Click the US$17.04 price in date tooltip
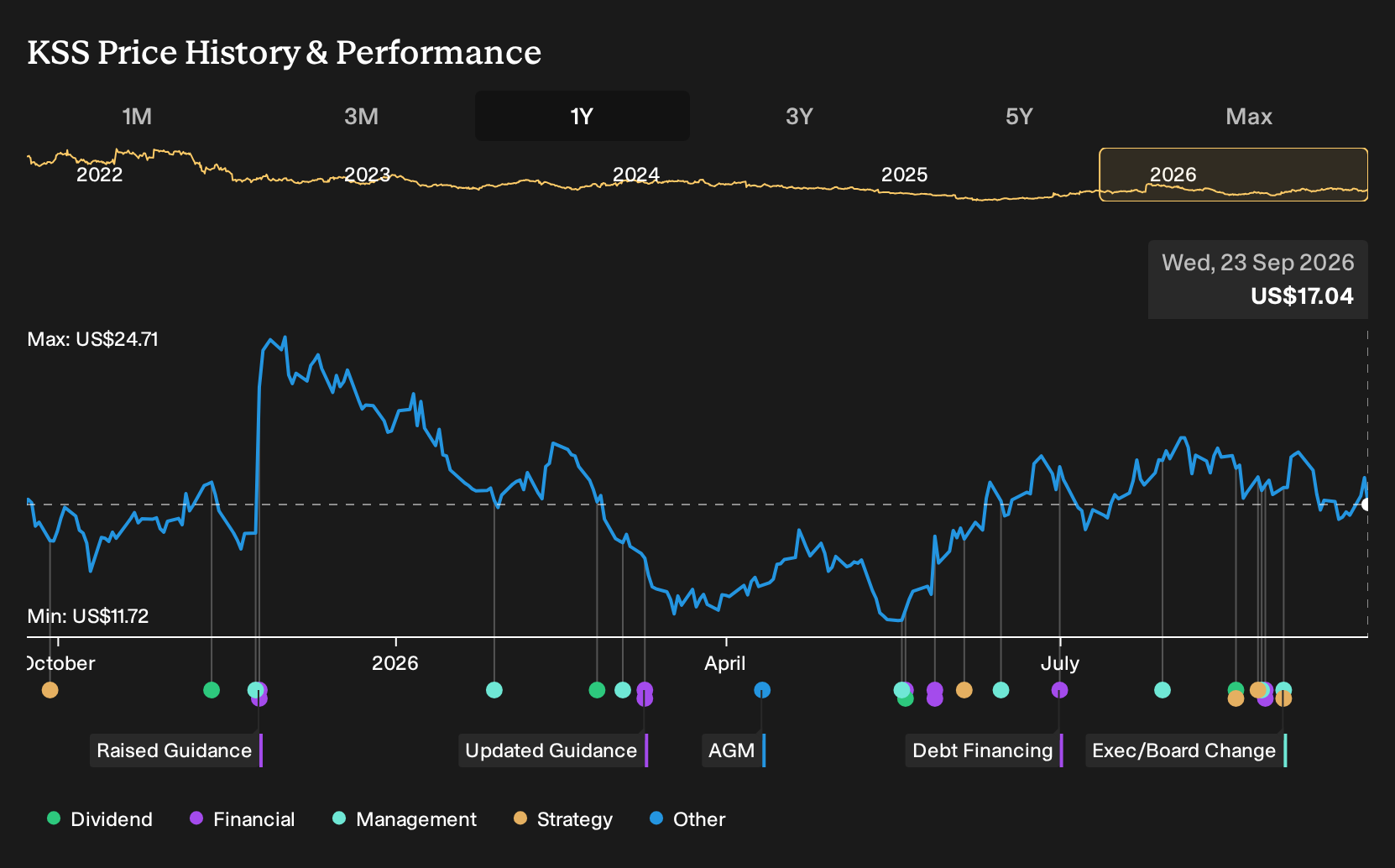1395x868 pixels. click(1302, 296)
